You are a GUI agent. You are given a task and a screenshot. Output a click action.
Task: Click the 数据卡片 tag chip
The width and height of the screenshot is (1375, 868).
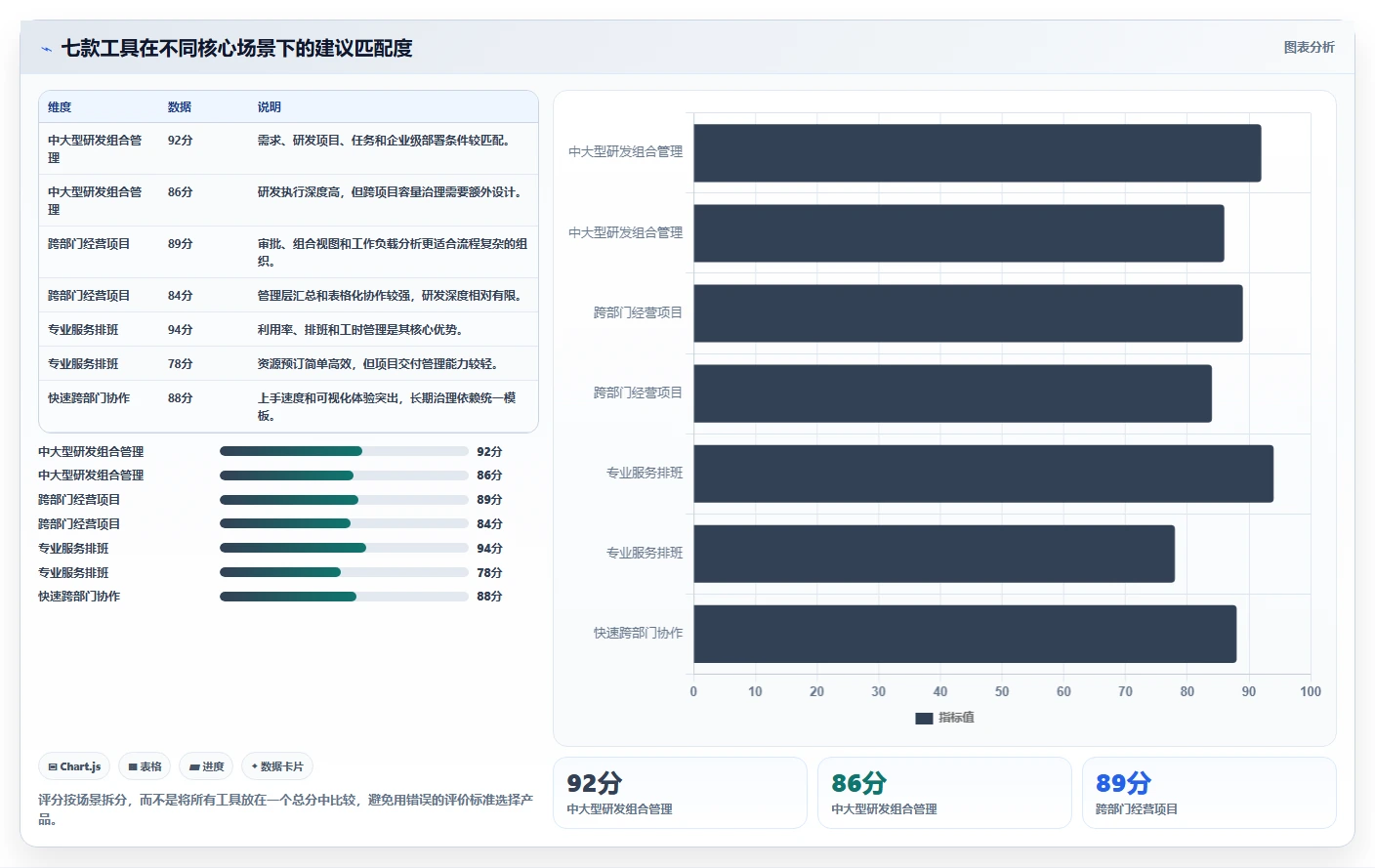pyautogui.click(x=277, y=766)
